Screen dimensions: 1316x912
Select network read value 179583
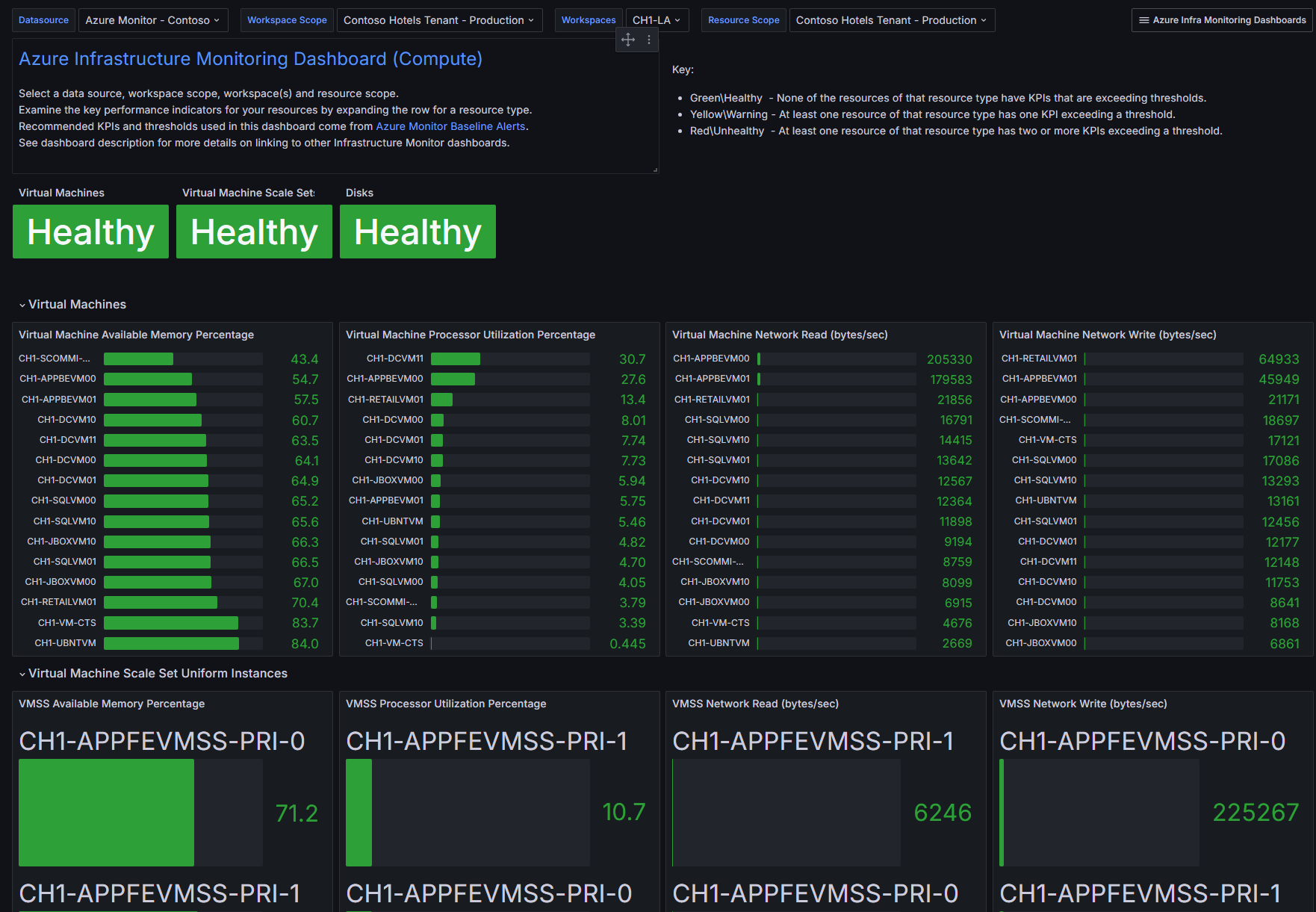click(951, 379)
